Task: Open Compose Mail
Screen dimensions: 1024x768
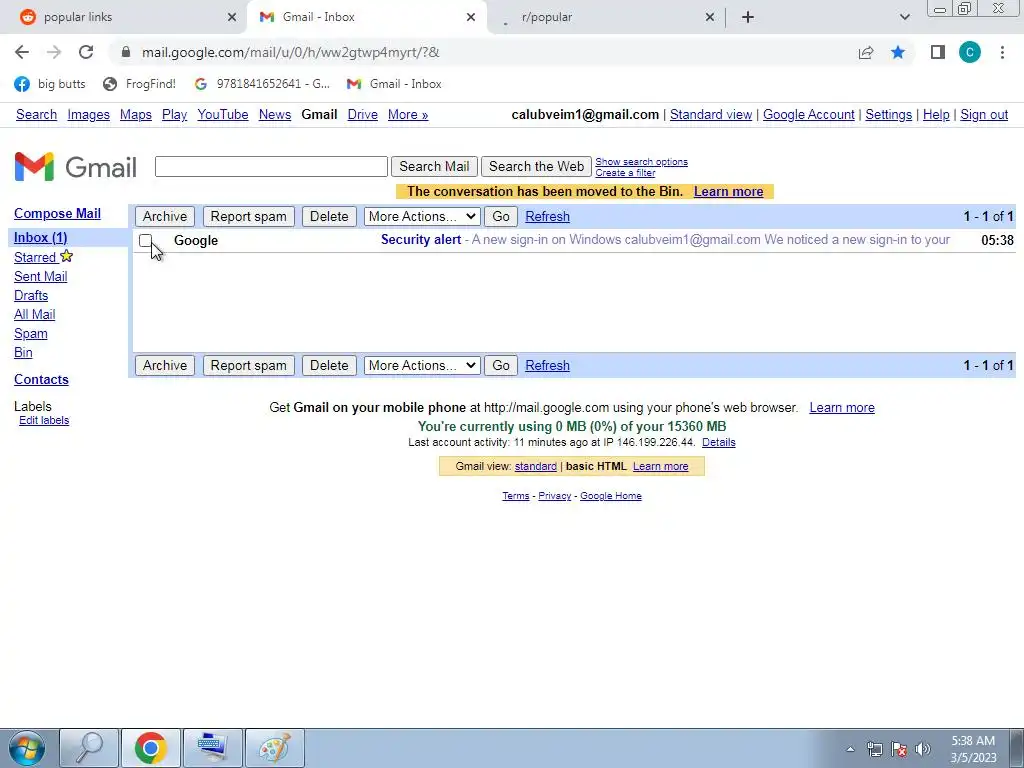Action: [x=57, y=214]
